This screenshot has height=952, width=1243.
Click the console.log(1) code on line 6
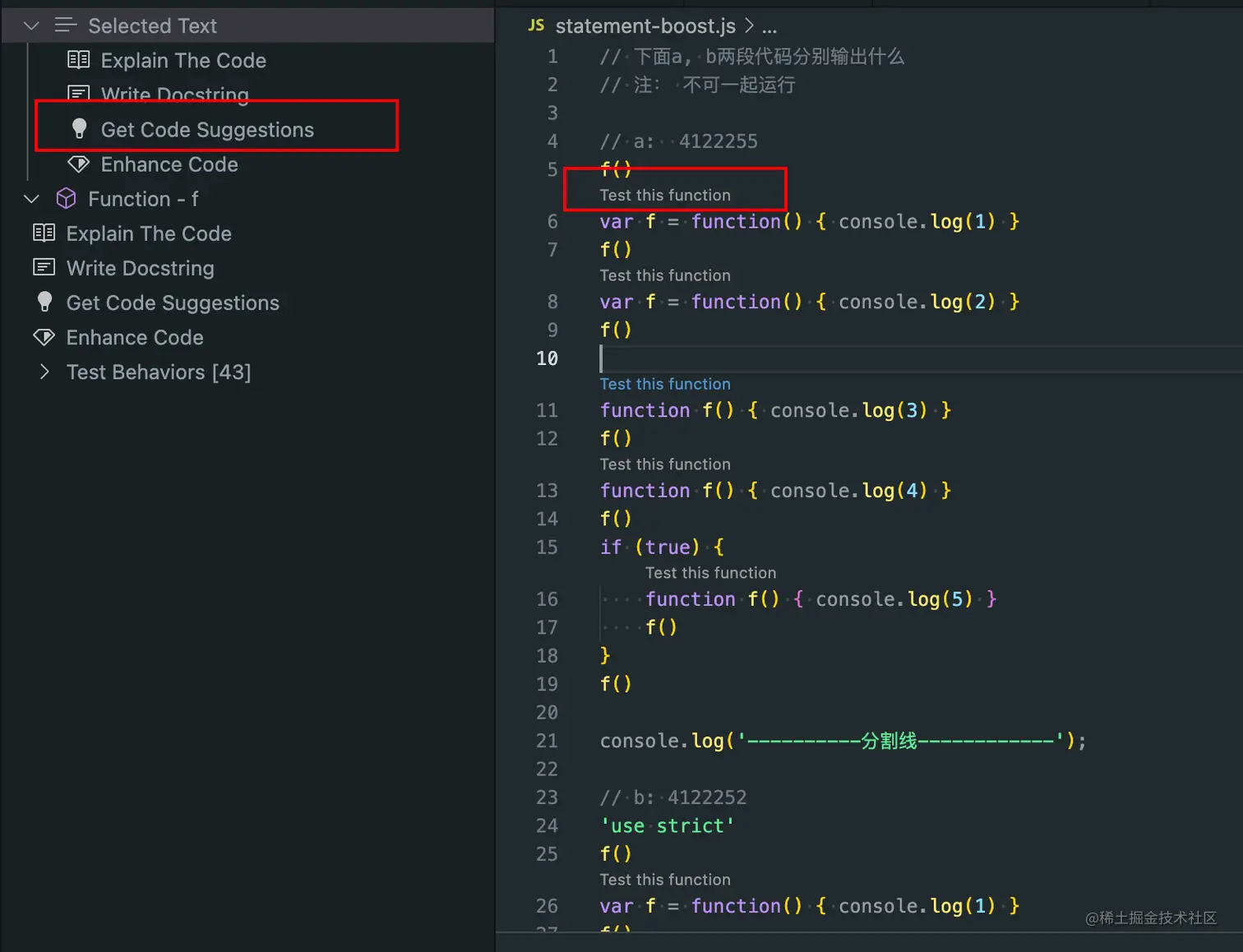917,221
